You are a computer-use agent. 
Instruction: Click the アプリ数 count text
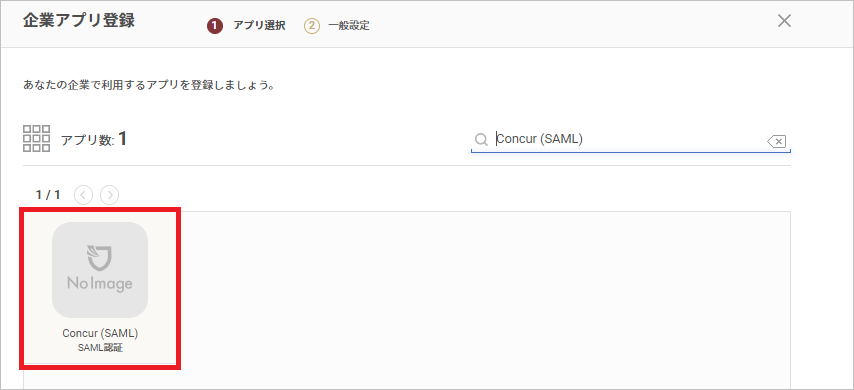point(94,139)
